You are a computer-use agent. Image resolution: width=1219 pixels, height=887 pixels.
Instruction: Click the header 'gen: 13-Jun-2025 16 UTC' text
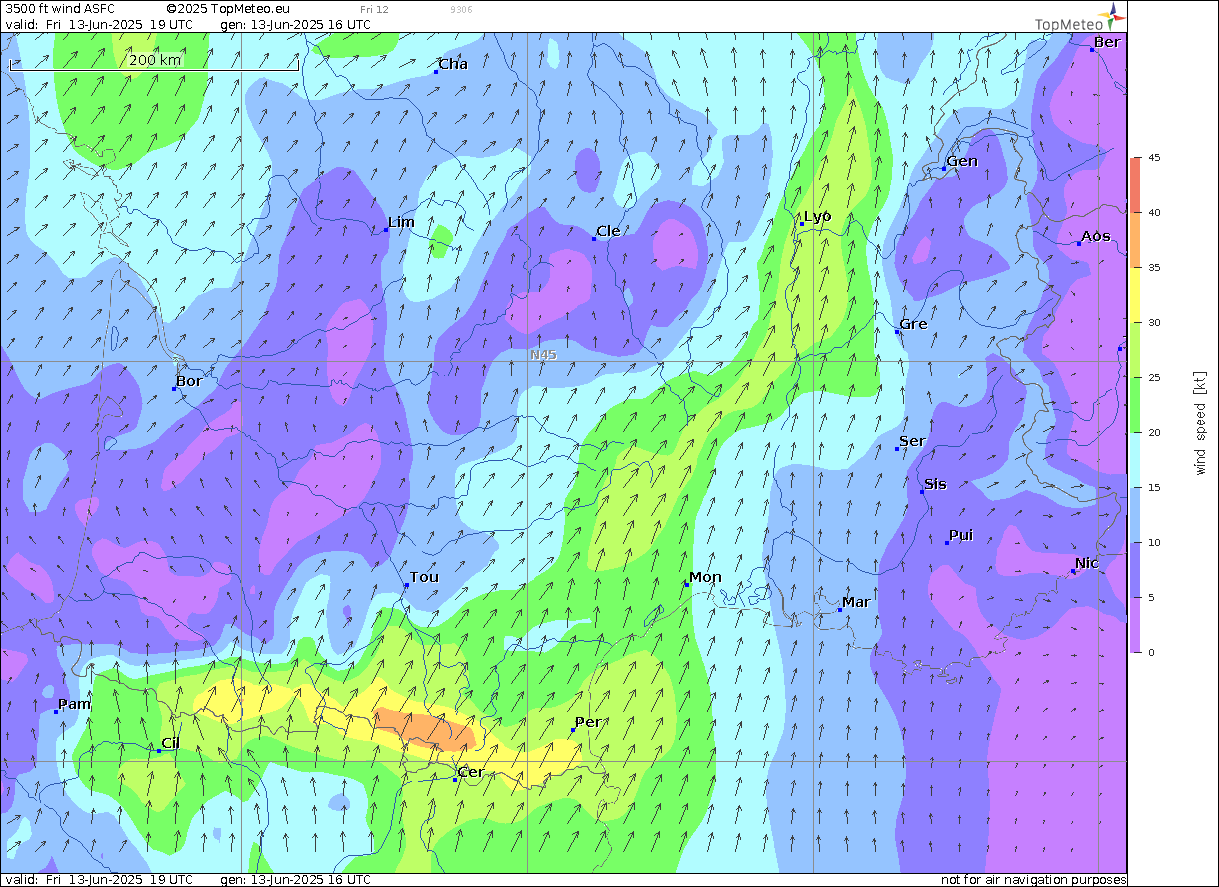point(295,24)
